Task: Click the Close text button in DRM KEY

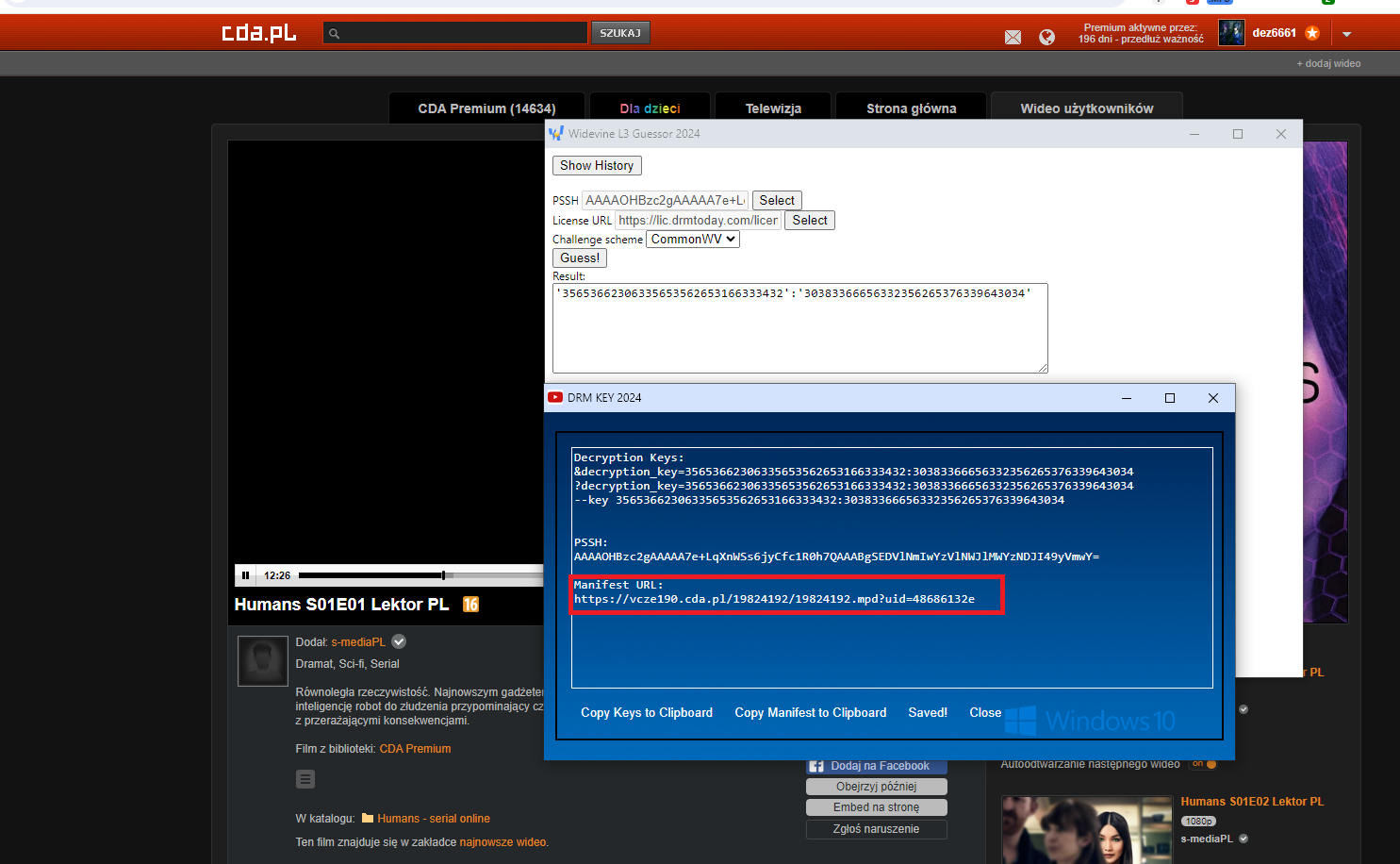Action: tap(985, 713)
